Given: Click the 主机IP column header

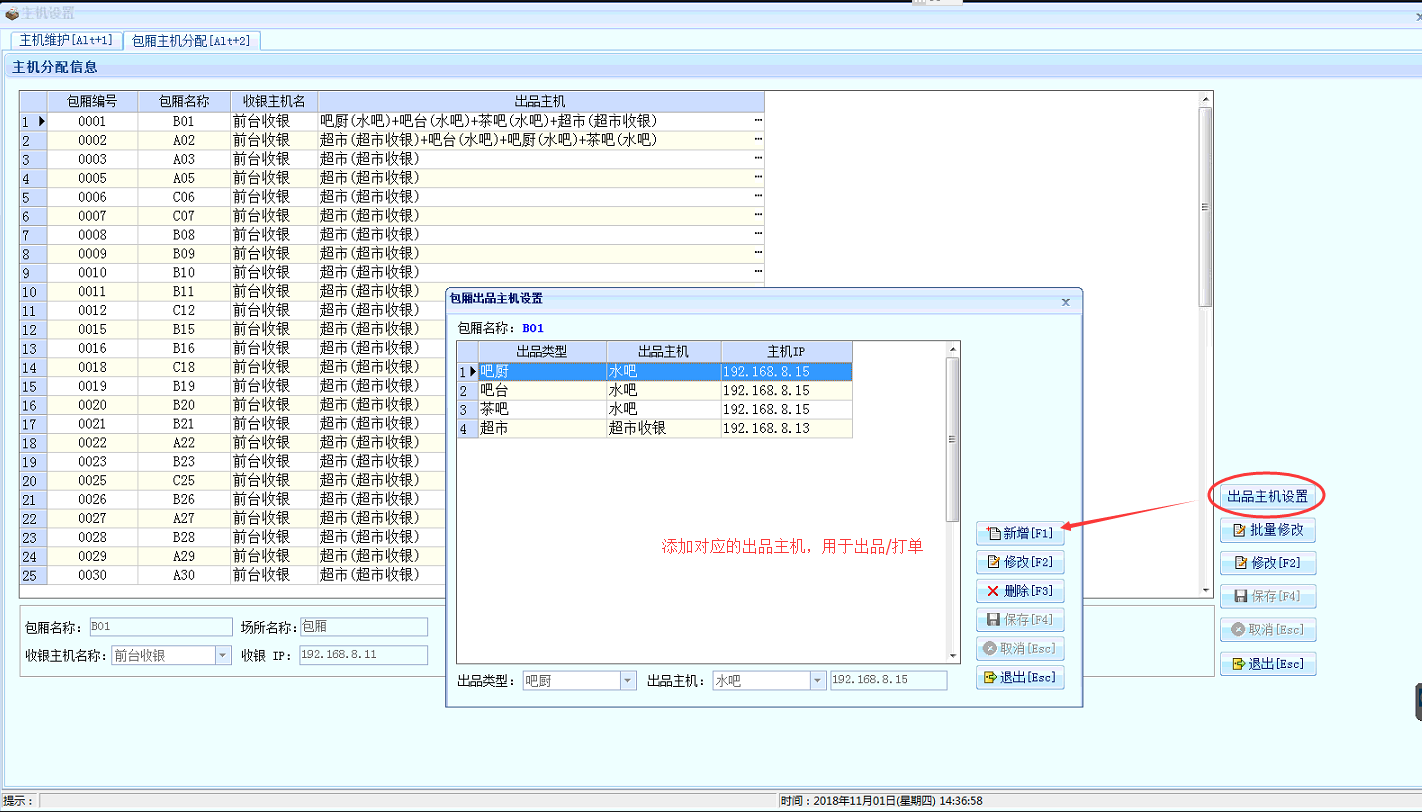Looking at the screenshot, I should point(786,352).
